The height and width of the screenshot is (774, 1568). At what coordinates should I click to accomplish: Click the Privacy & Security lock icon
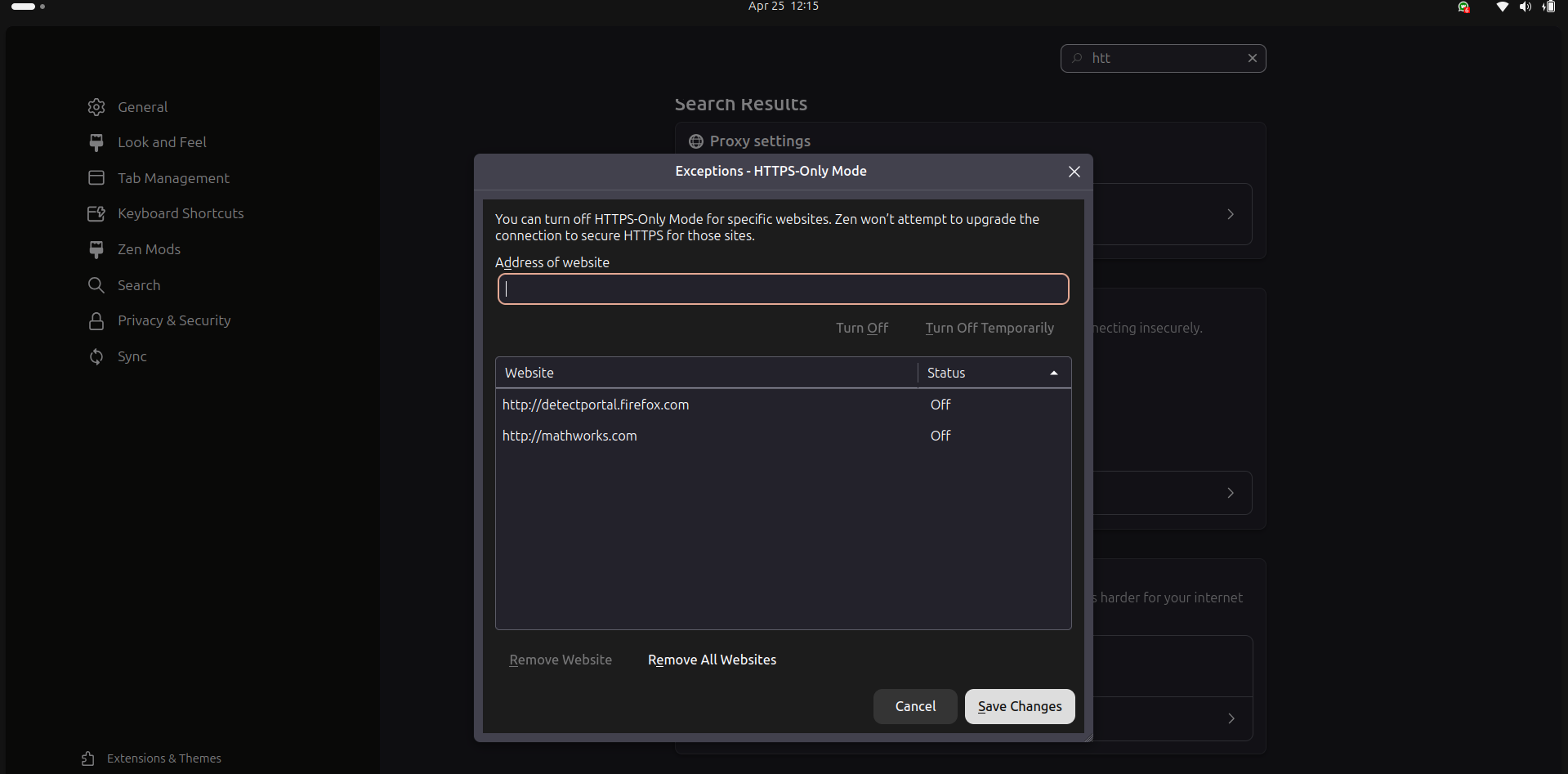click(x=96, y=321)
